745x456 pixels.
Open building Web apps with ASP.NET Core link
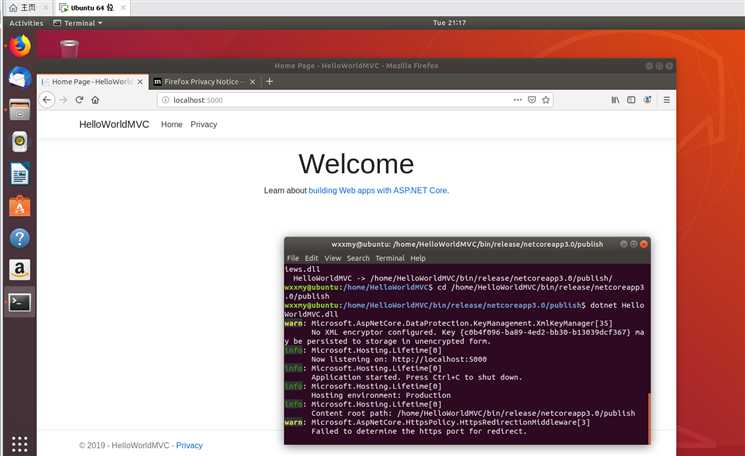pos(379,190)
